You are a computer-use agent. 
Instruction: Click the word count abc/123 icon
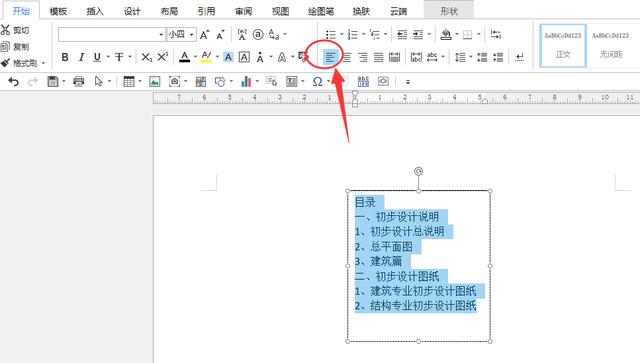(363, 82)
